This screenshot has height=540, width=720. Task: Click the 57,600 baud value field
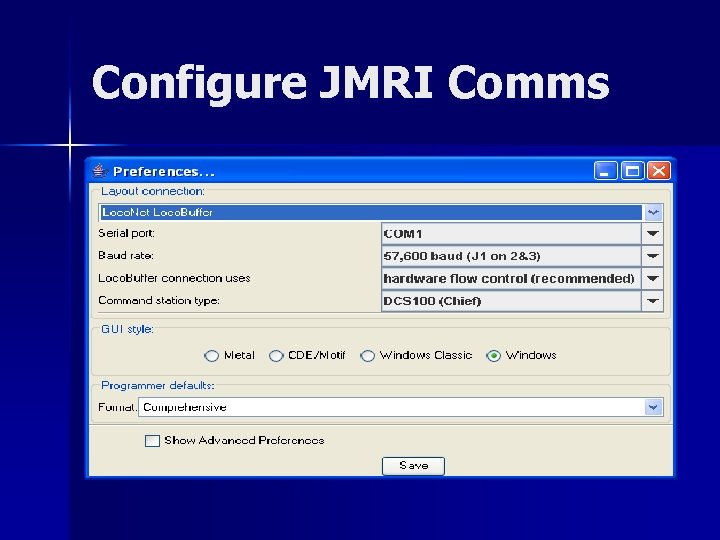click(511, 256)
